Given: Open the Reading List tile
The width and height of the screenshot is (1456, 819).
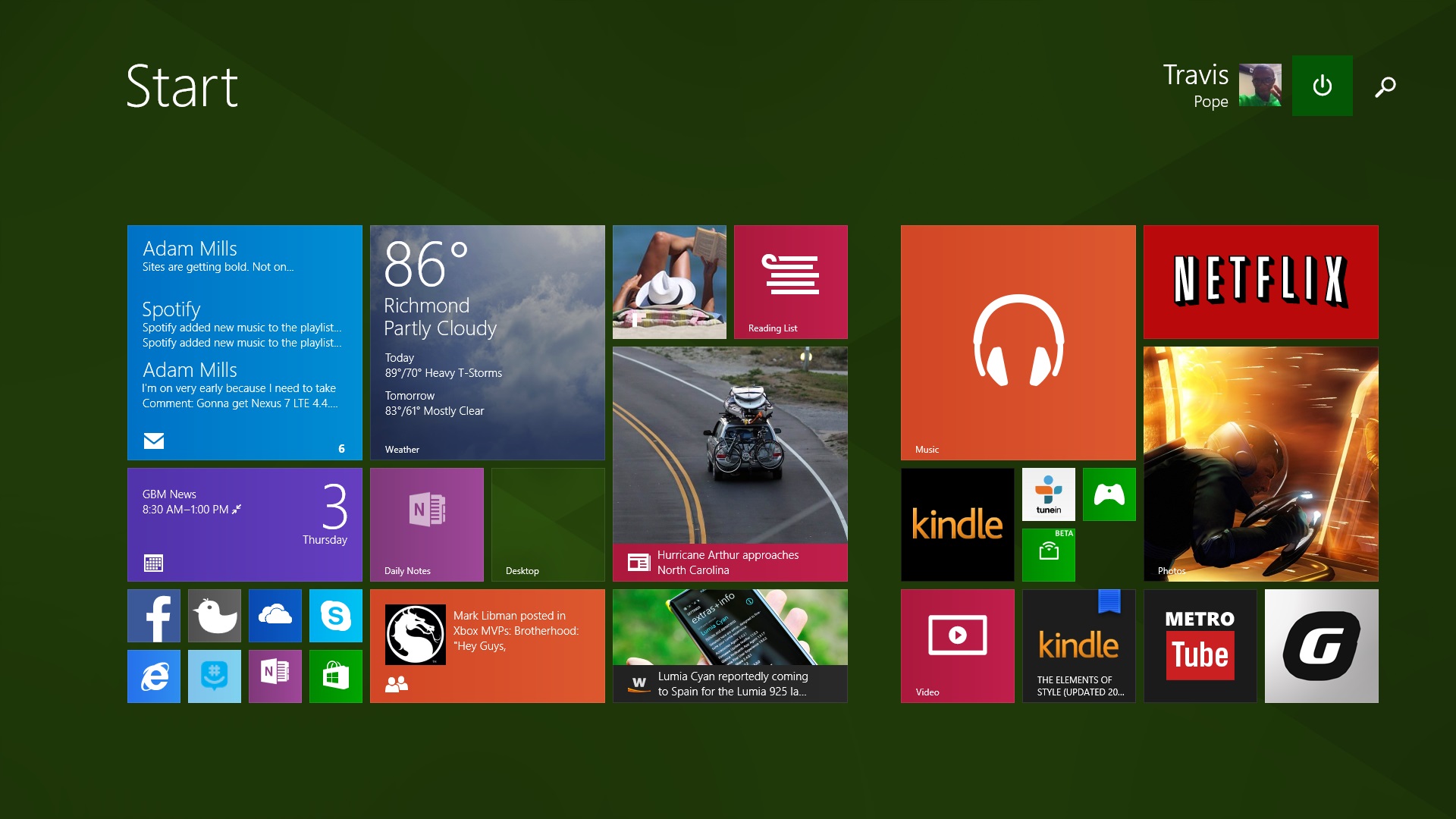Looking at the screenshot, I should (791, 282).
